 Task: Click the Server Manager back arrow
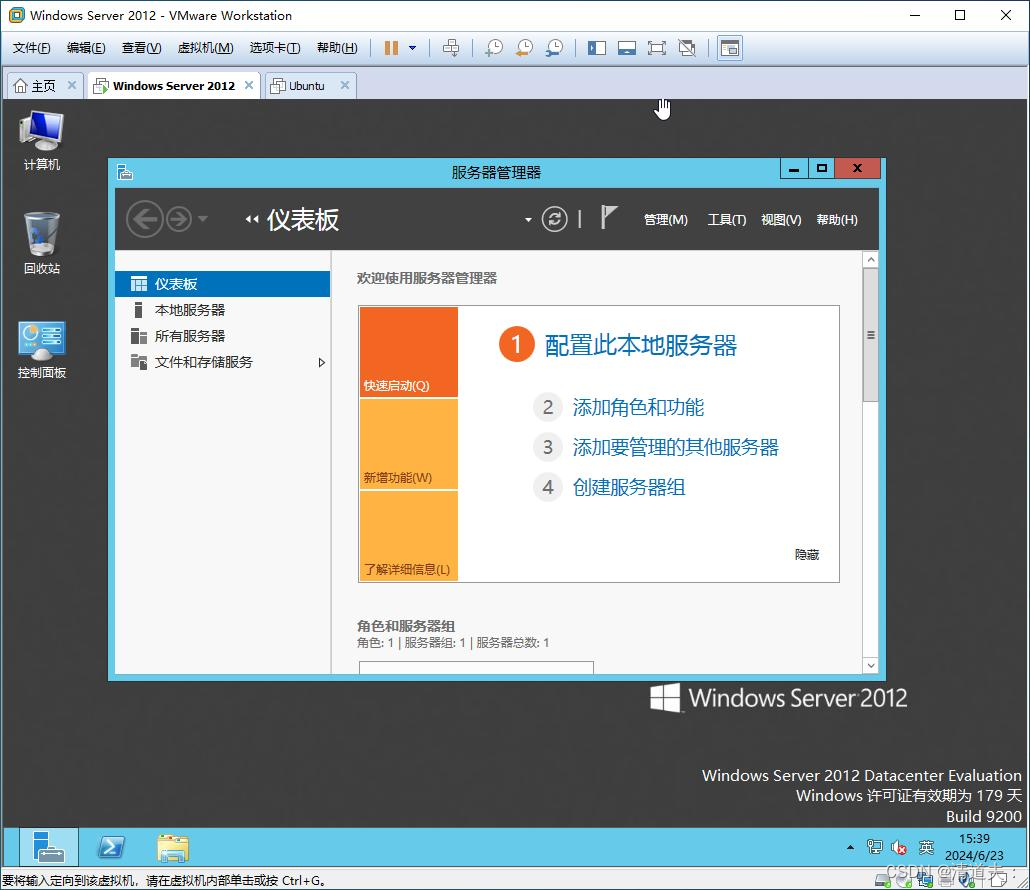[145, 219]
